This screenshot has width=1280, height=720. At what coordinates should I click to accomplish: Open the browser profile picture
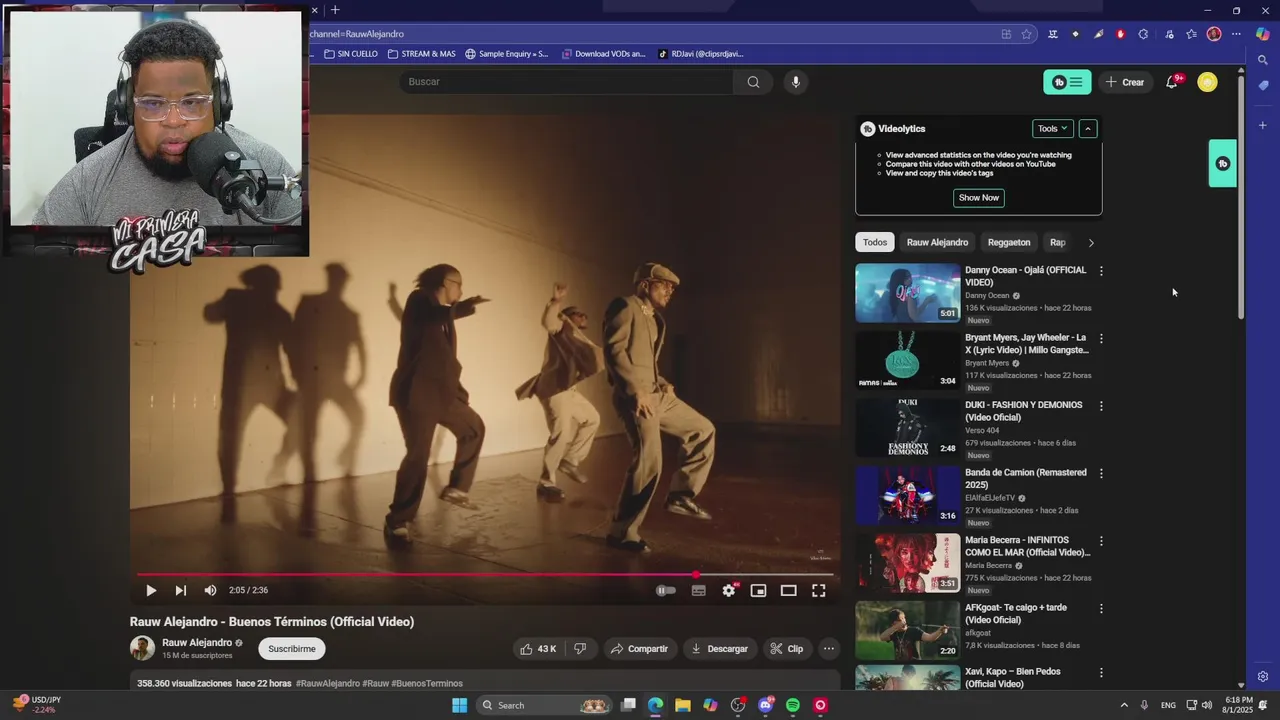click(x=1214, y=34)
